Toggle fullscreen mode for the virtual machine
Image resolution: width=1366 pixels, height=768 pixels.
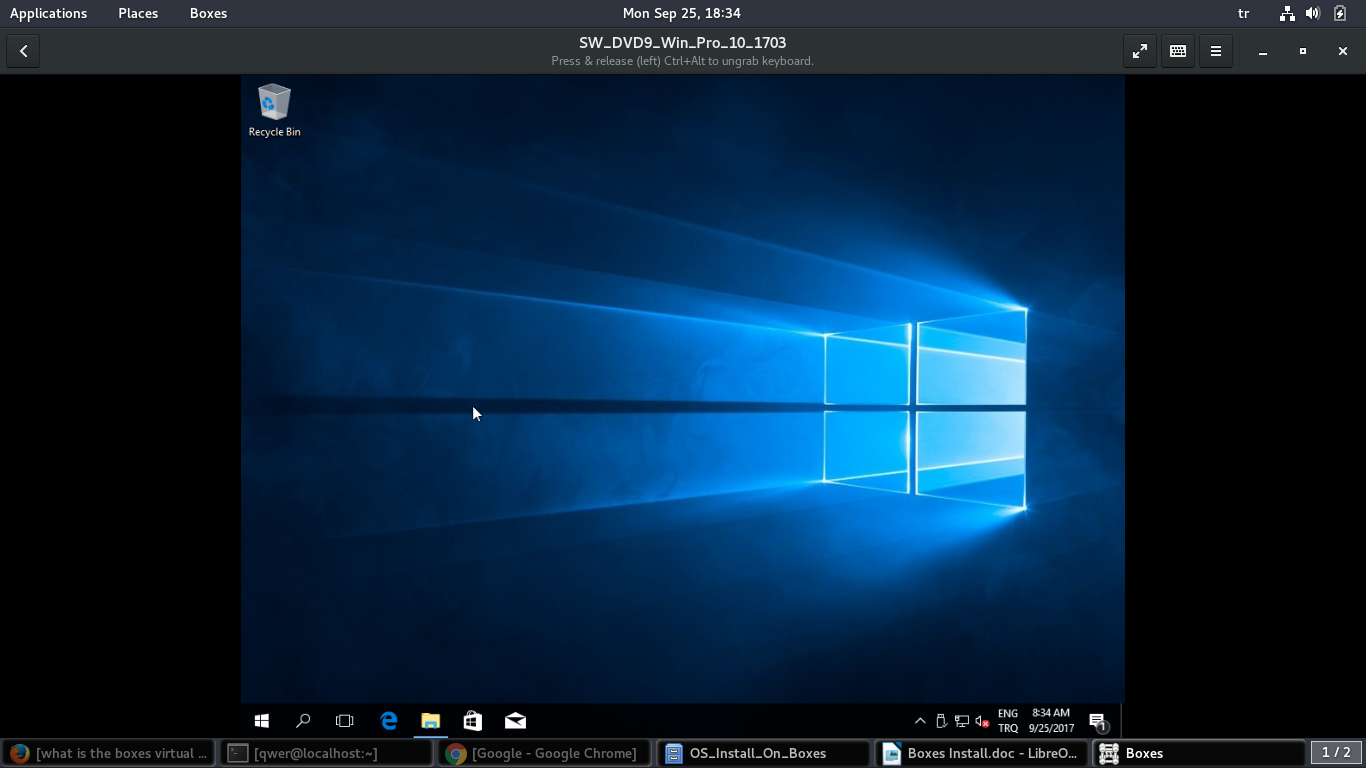(x=1139, y=51)
